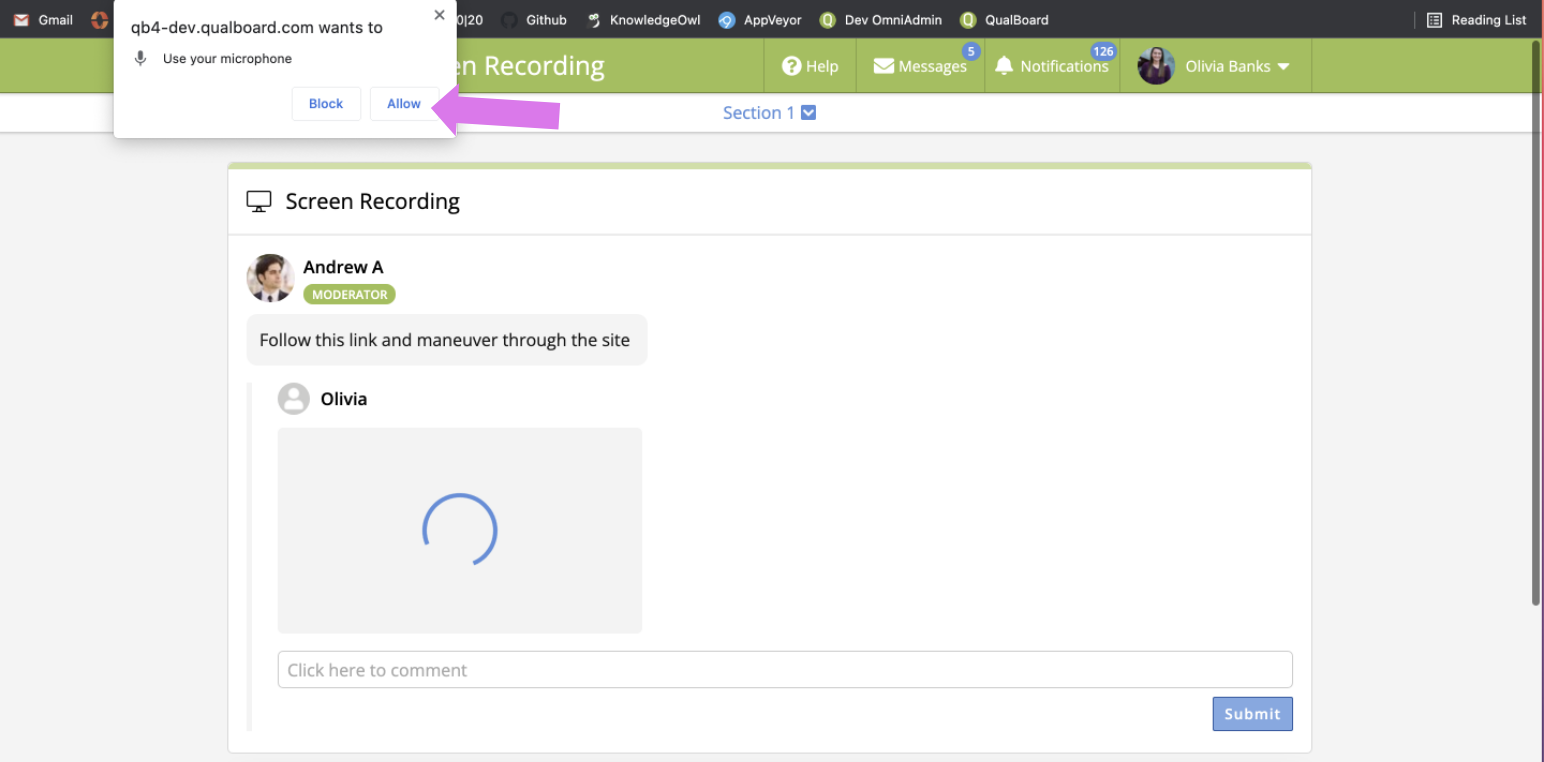
Task: Click the Andrew A name
Action: coord(343,267)
